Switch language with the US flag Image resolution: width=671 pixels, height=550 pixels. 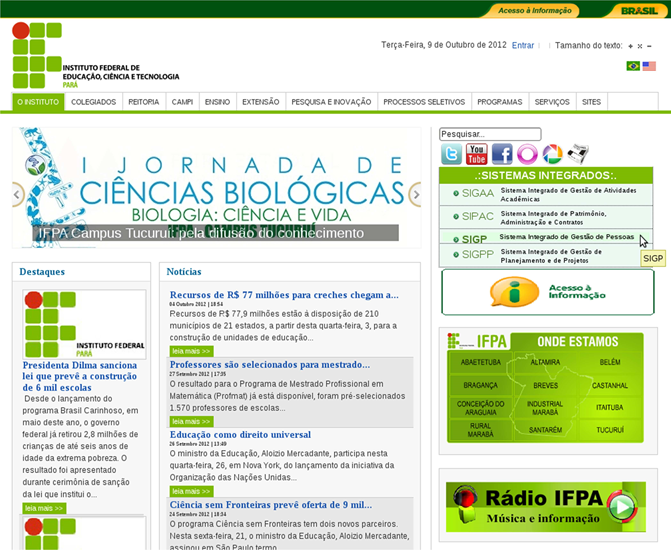[x=649, y=66]
